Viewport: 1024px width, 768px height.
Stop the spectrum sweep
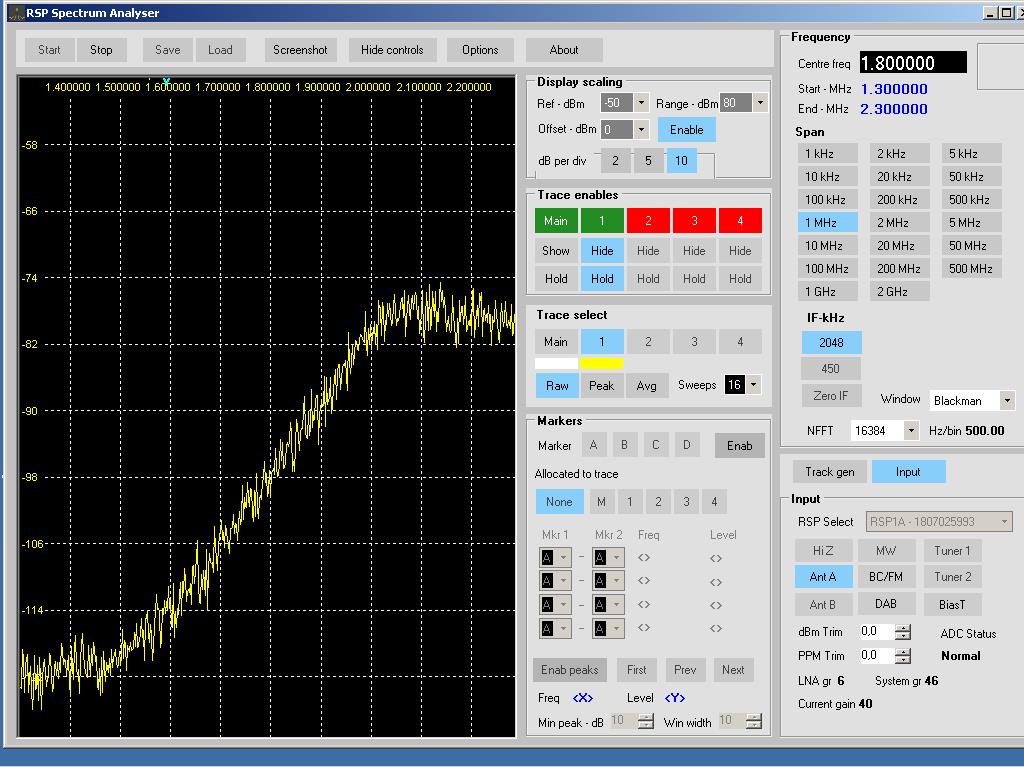[x=101, y=50]
